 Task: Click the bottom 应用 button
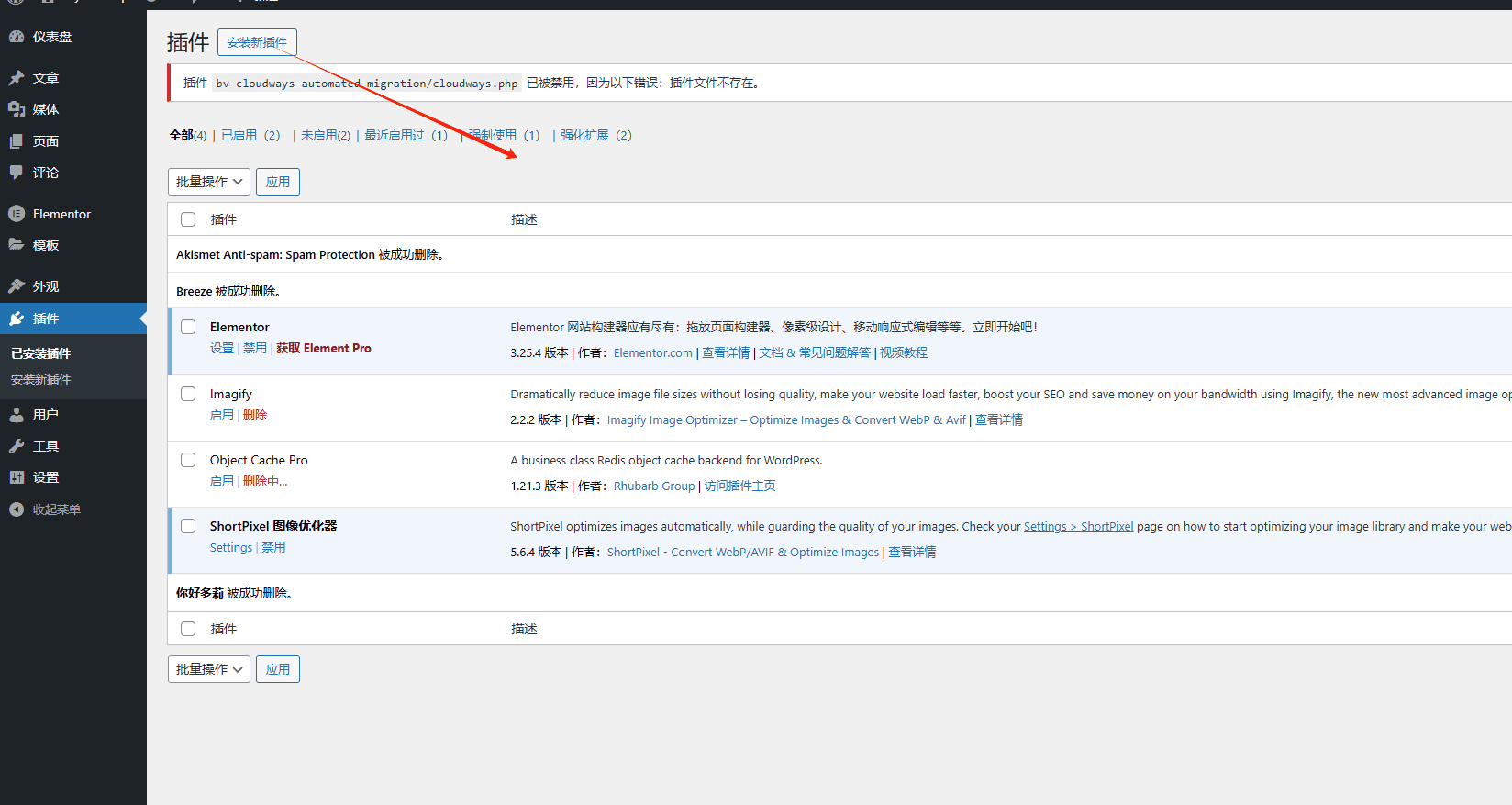(x=278, y=669)
